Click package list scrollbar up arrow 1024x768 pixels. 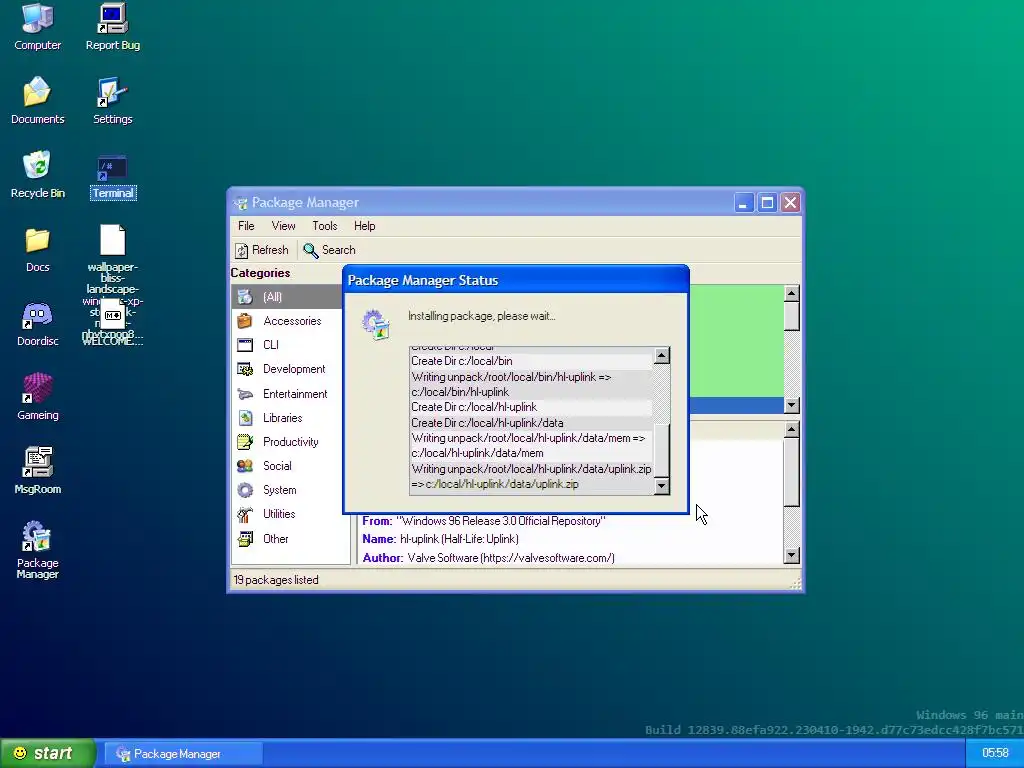(792, 293)
